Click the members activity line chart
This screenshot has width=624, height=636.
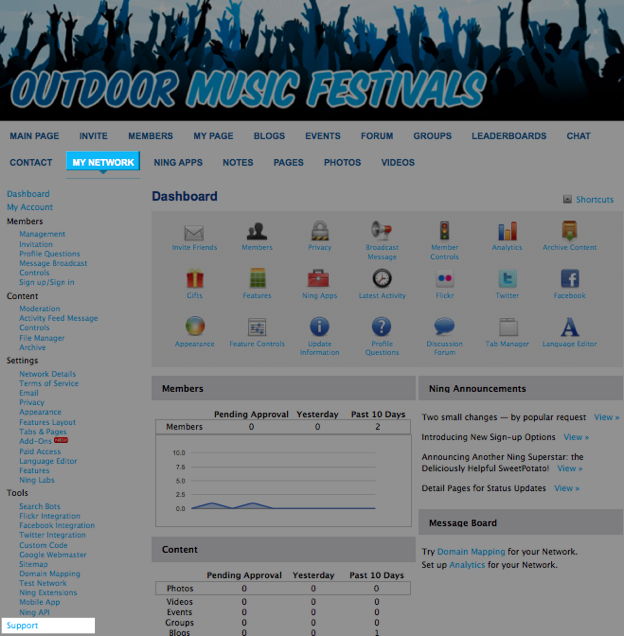[x=283, y=481]
